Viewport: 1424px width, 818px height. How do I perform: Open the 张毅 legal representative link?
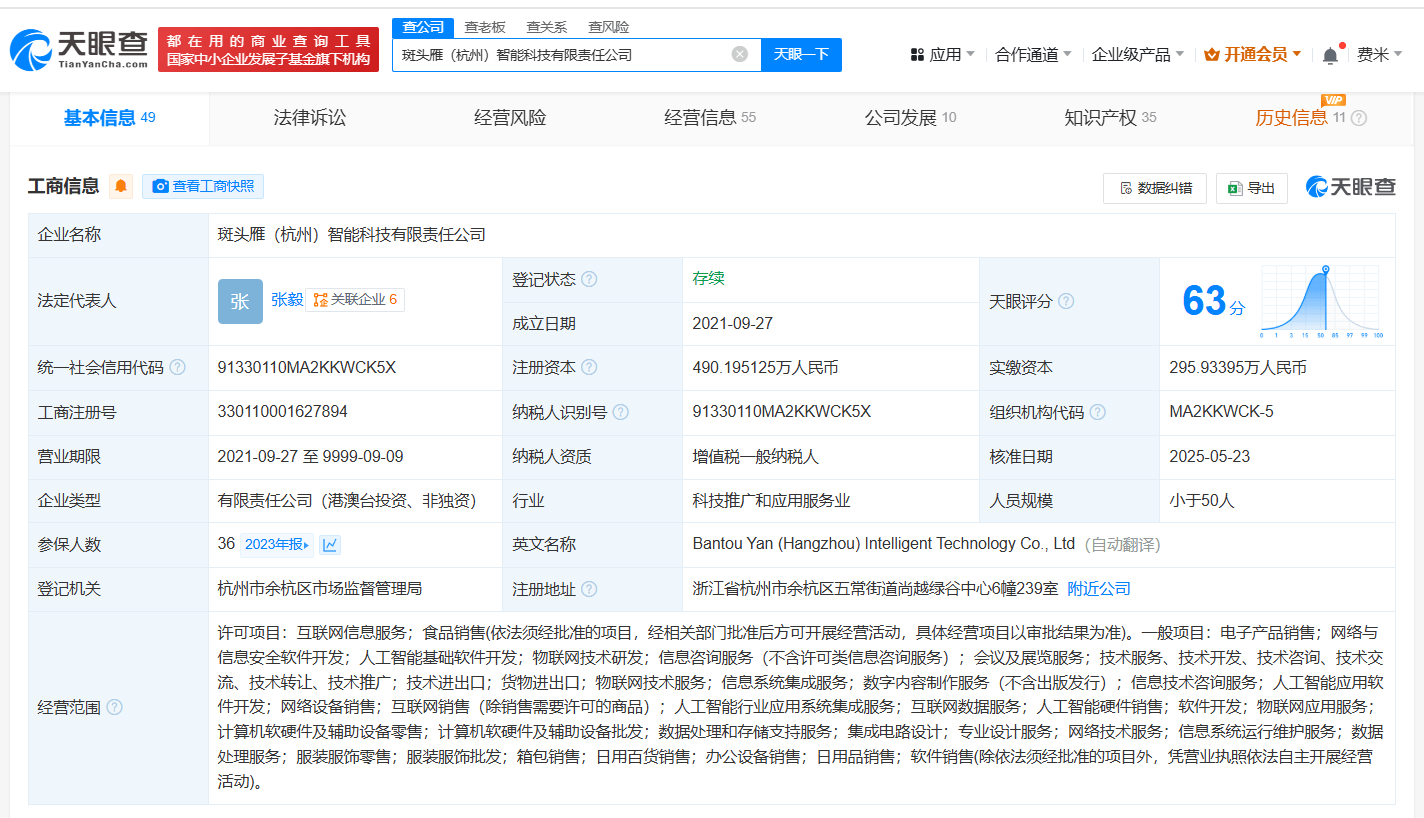(x=286, y=300)
